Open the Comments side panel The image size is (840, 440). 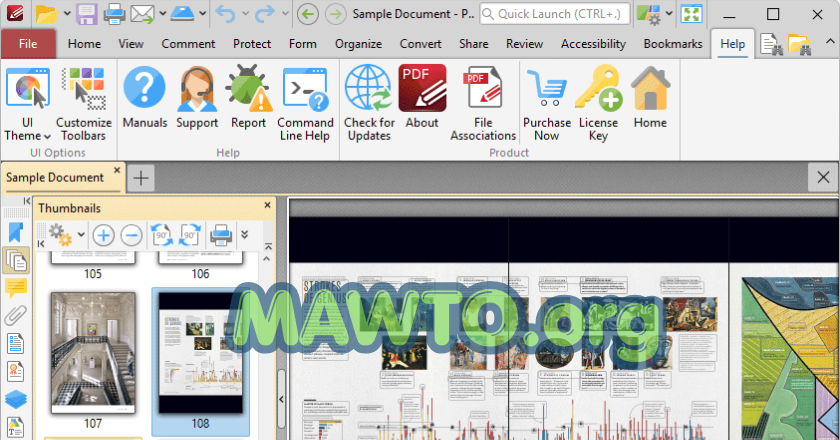[16, 288]
